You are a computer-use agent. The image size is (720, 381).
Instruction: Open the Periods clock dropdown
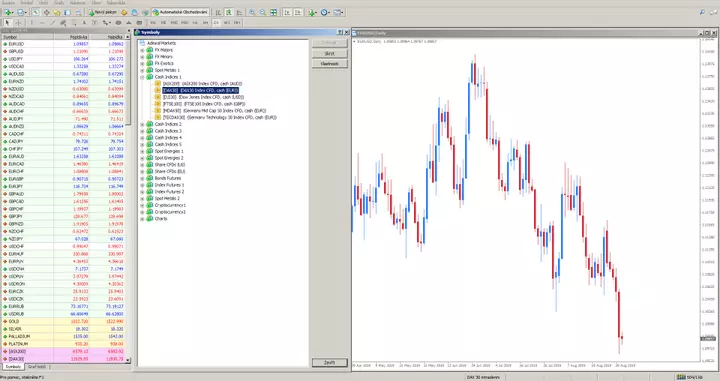coord(325,12)
